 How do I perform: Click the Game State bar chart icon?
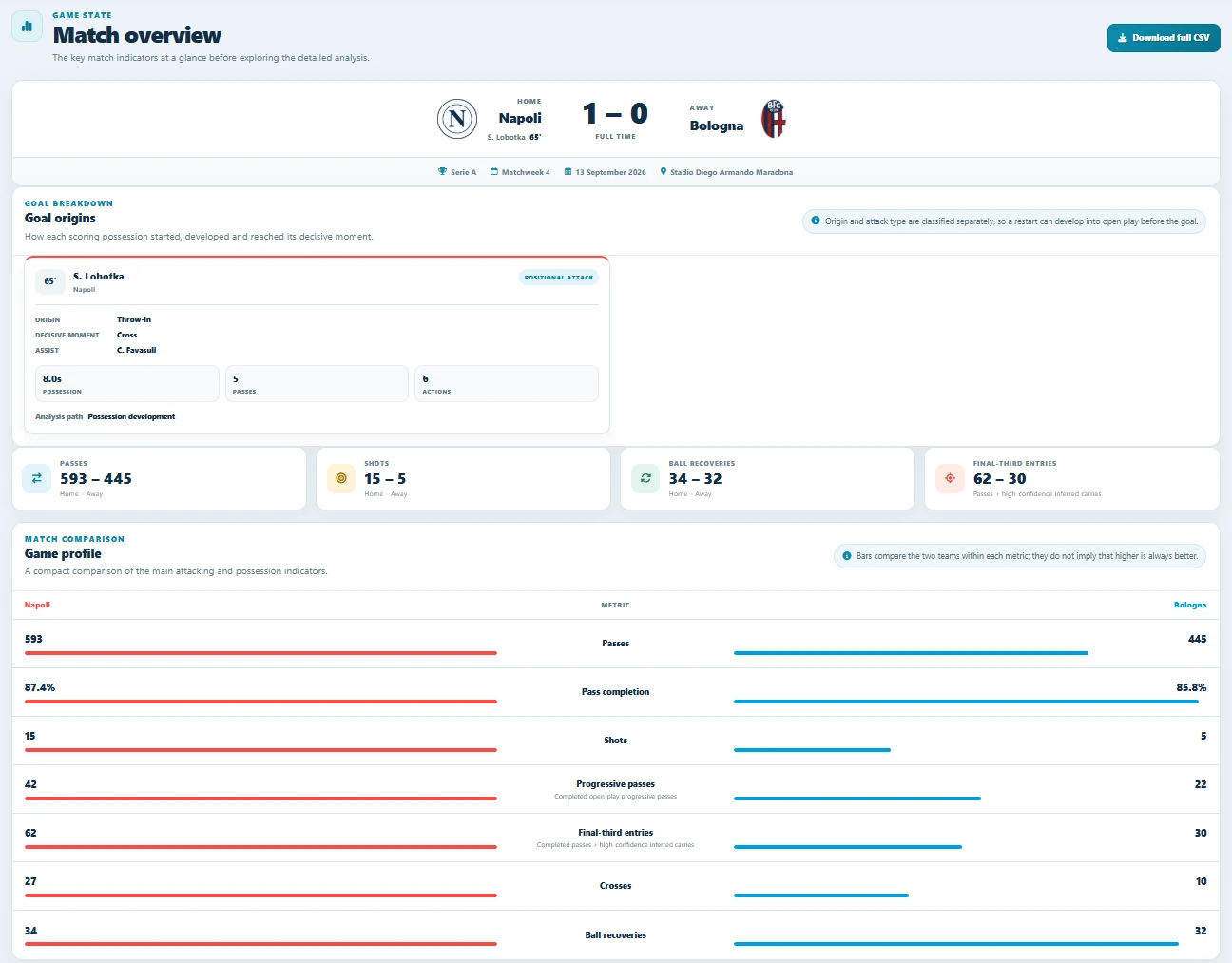click(27, 27)
